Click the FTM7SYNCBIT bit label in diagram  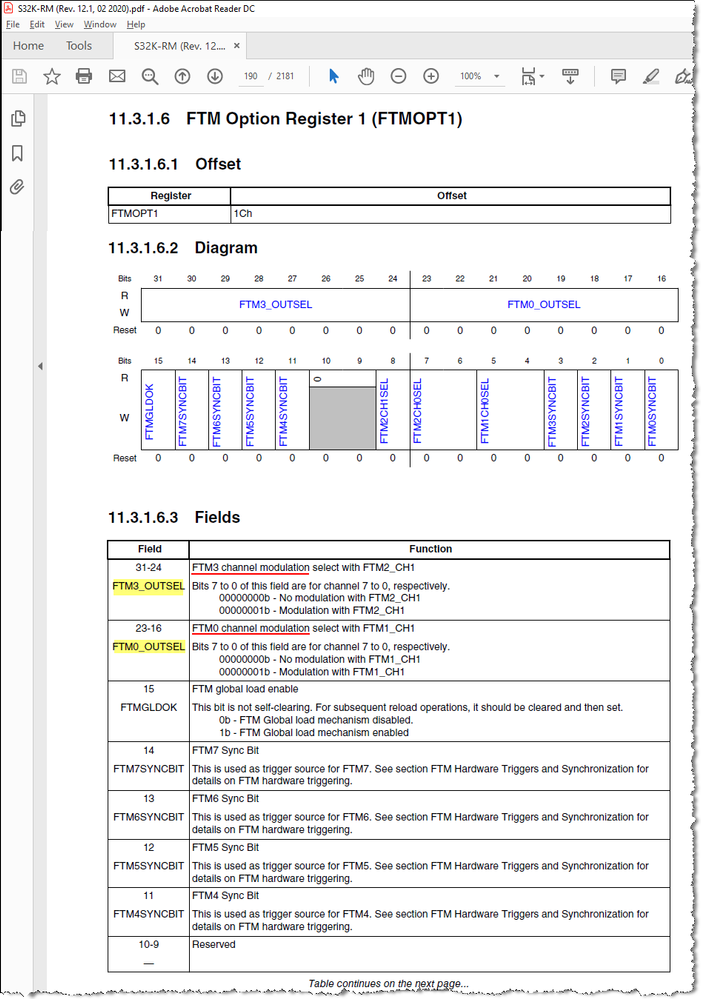click(183, 412)
